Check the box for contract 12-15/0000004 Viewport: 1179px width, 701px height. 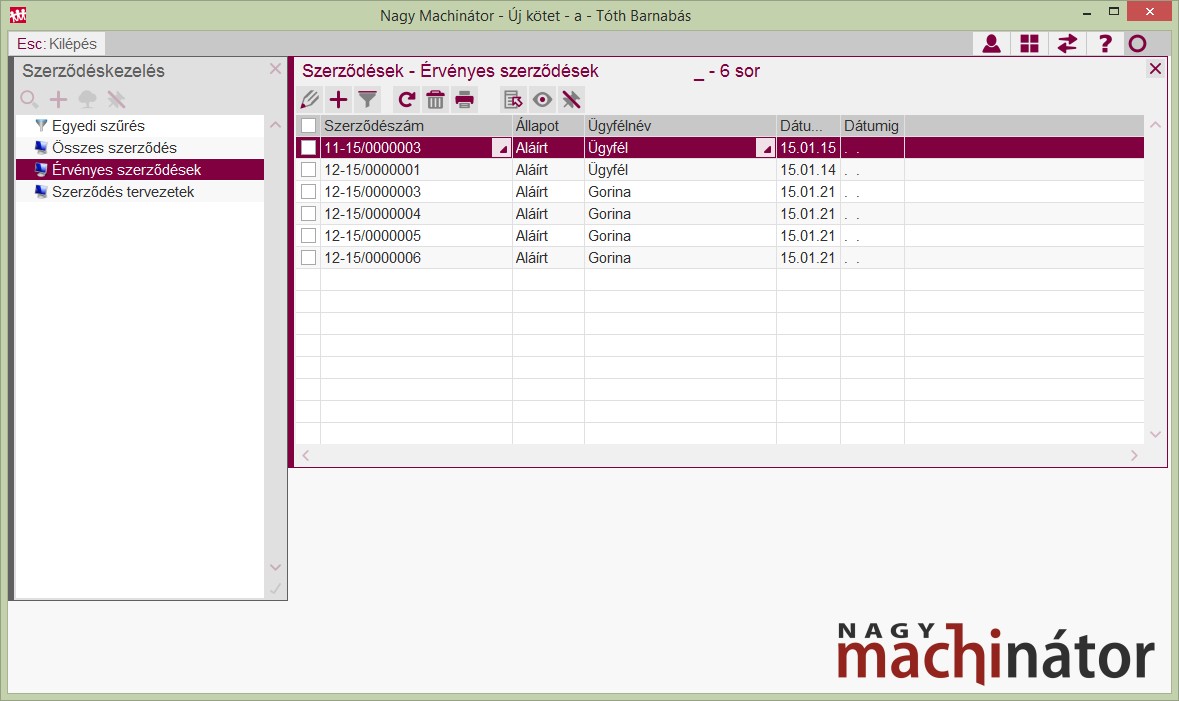[308, 214]
